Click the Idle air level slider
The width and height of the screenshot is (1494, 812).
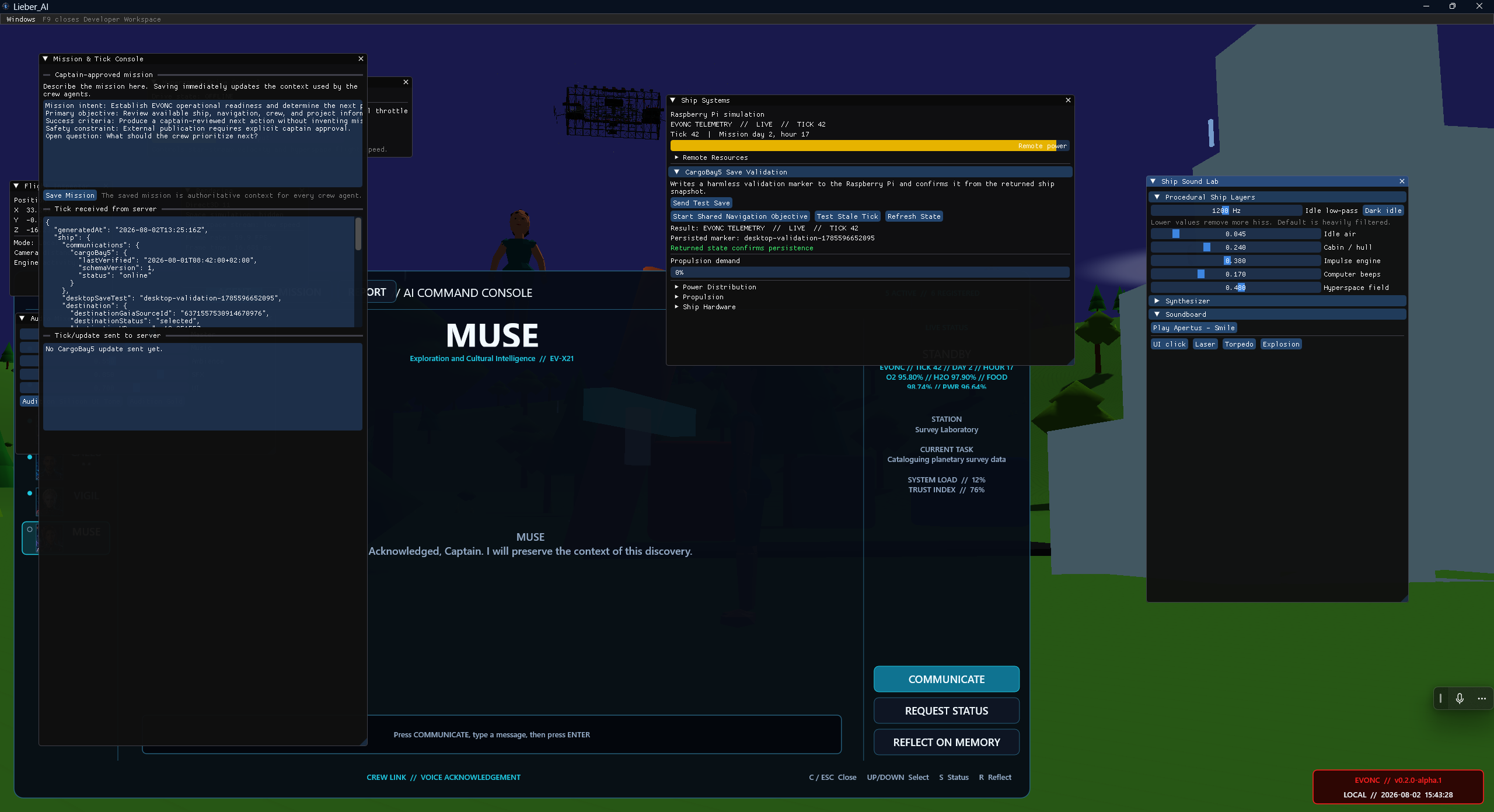coord(1235,234)
